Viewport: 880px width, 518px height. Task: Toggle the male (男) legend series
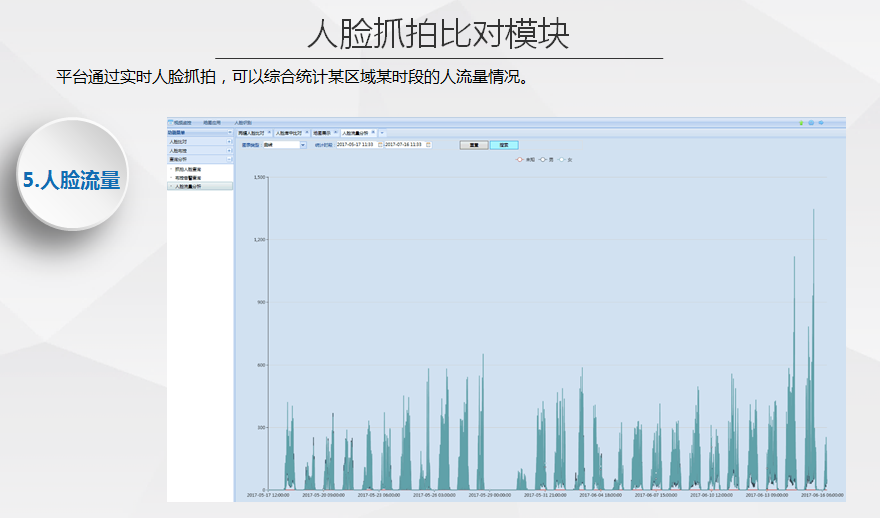(546, 160)
